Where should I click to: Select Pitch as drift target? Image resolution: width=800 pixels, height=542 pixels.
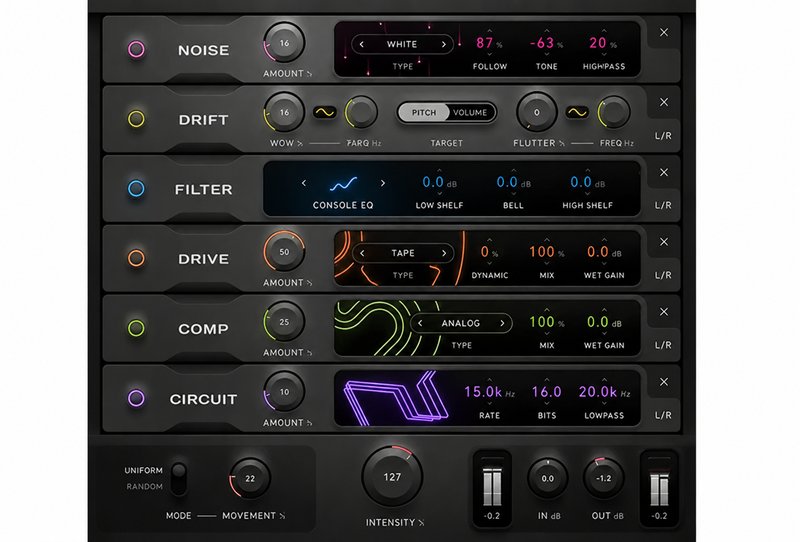click(x=423, y=112)
